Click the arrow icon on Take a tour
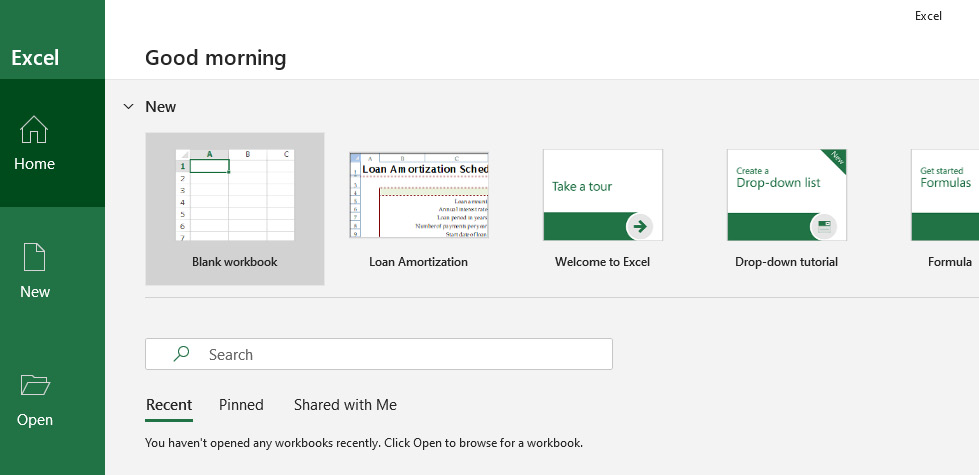Image resolution: width=979 pixels, height=475 pixels. [x=639, y=226]
